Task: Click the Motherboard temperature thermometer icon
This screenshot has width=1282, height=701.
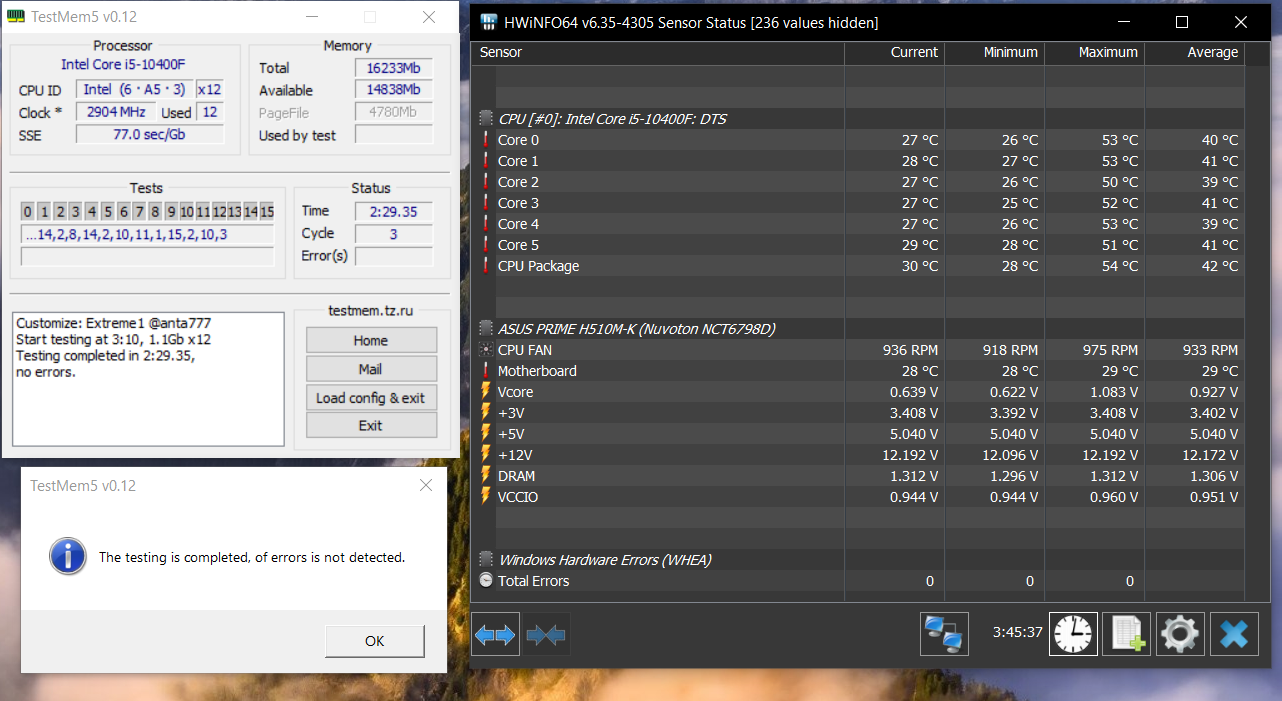Action: coord(486,371)
